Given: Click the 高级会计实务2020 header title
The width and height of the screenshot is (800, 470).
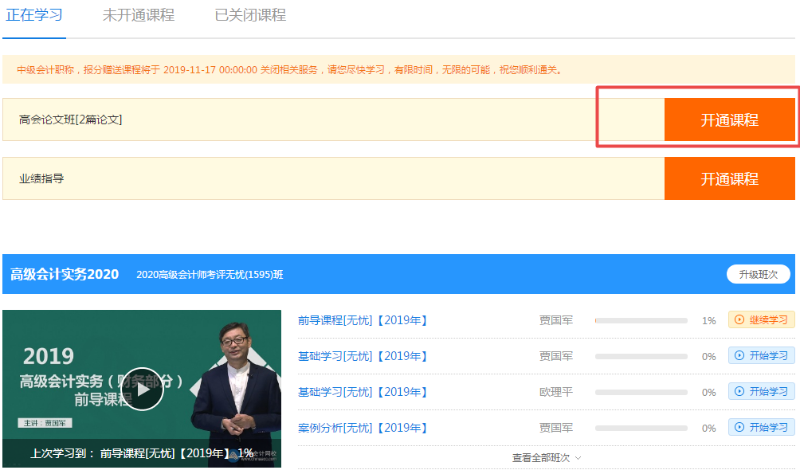Looking at the screenshot, I should point(64,274).
